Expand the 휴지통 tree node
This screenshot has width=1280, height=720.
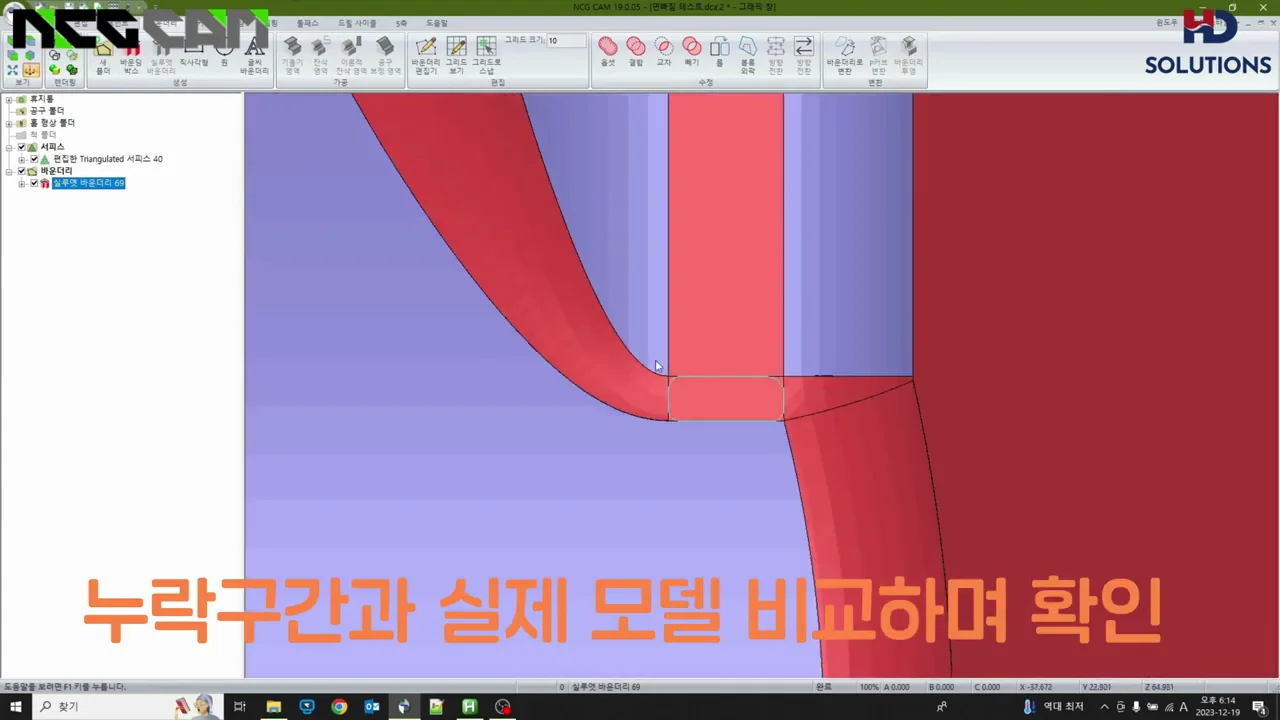pos(9,99)
